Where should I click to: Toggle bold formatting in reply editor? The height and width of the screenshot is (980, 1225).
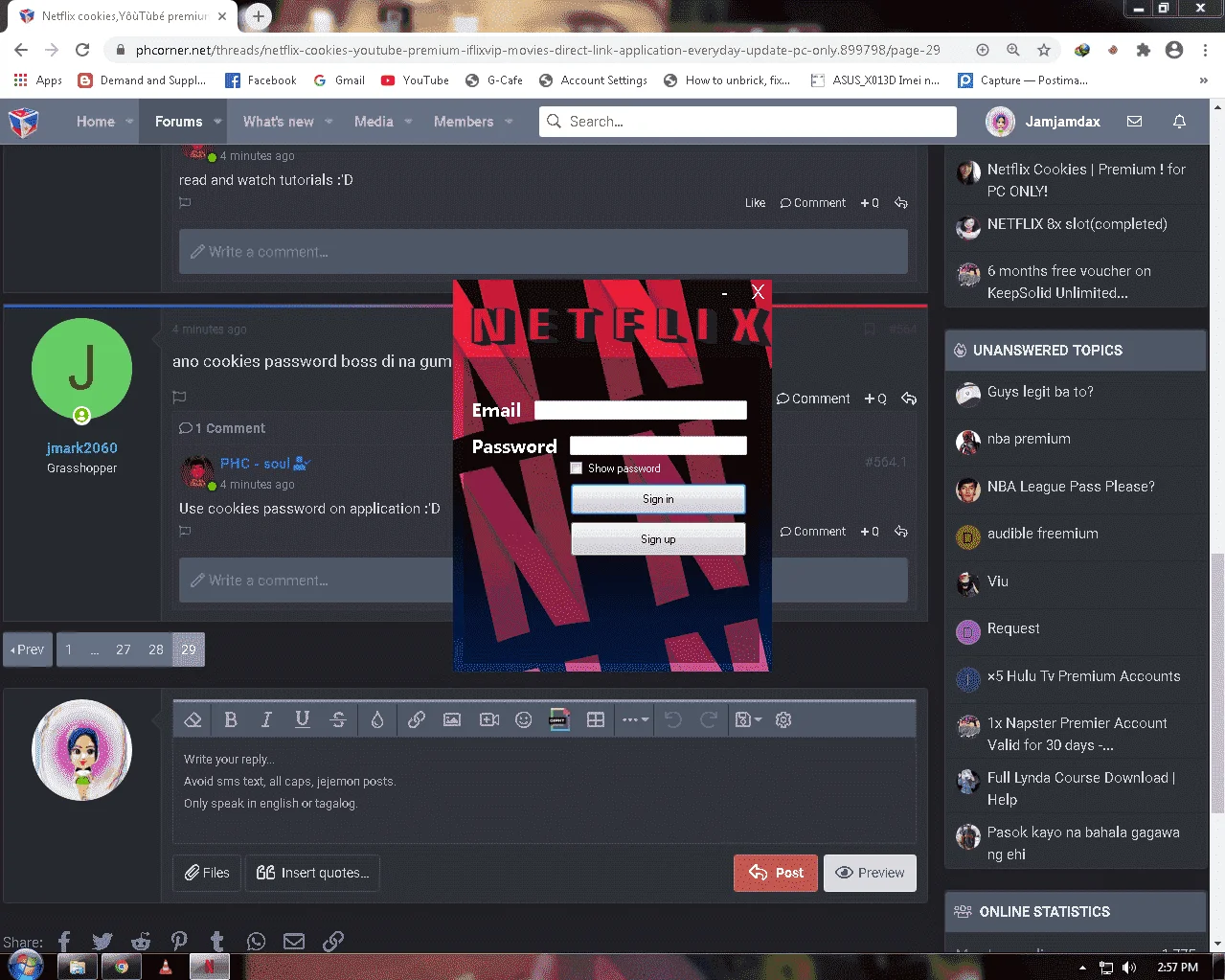pyautogui.click(x=231, y=719)
